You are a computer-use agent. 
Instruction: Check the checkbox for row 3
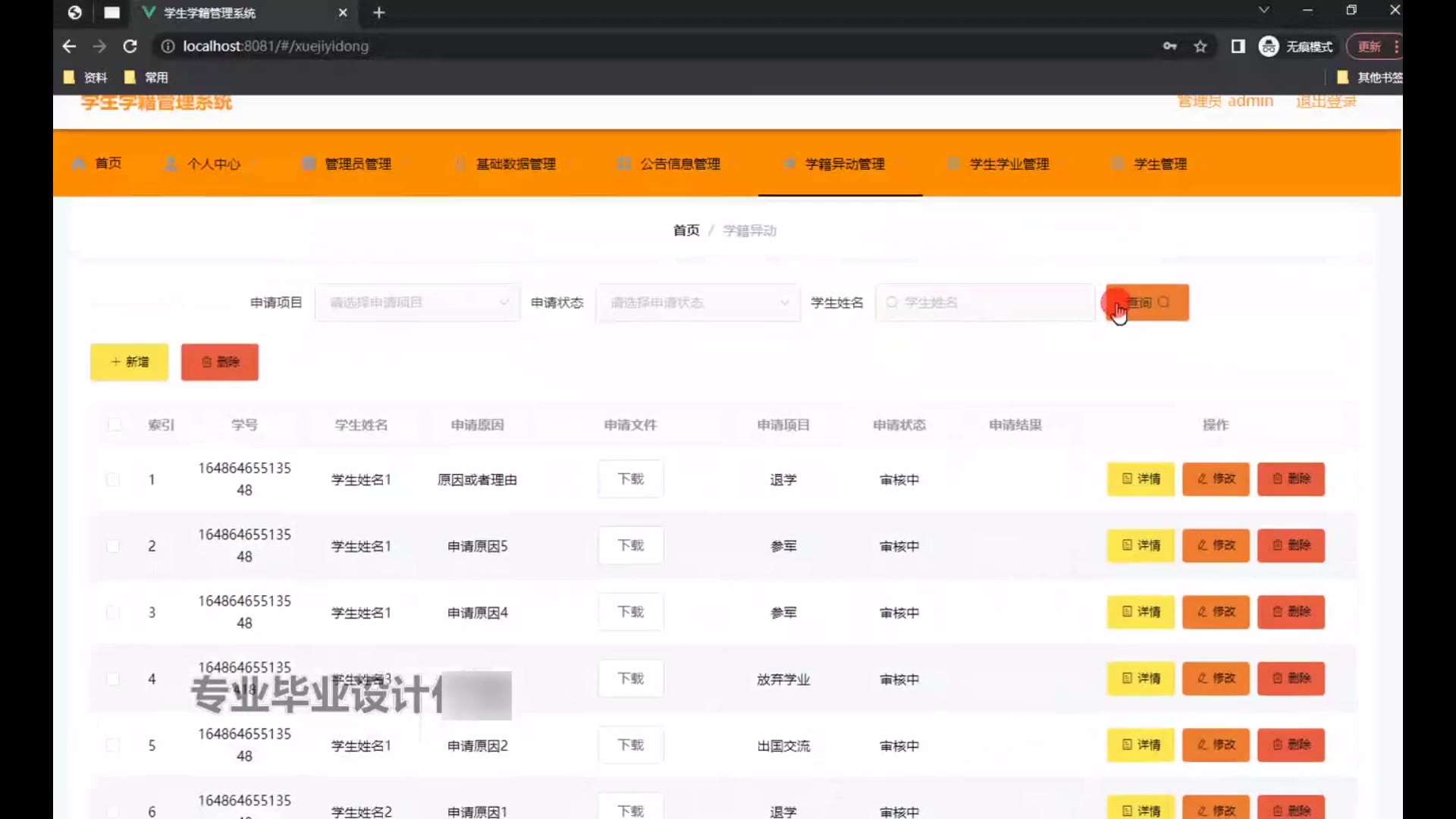tap(113, 612)
